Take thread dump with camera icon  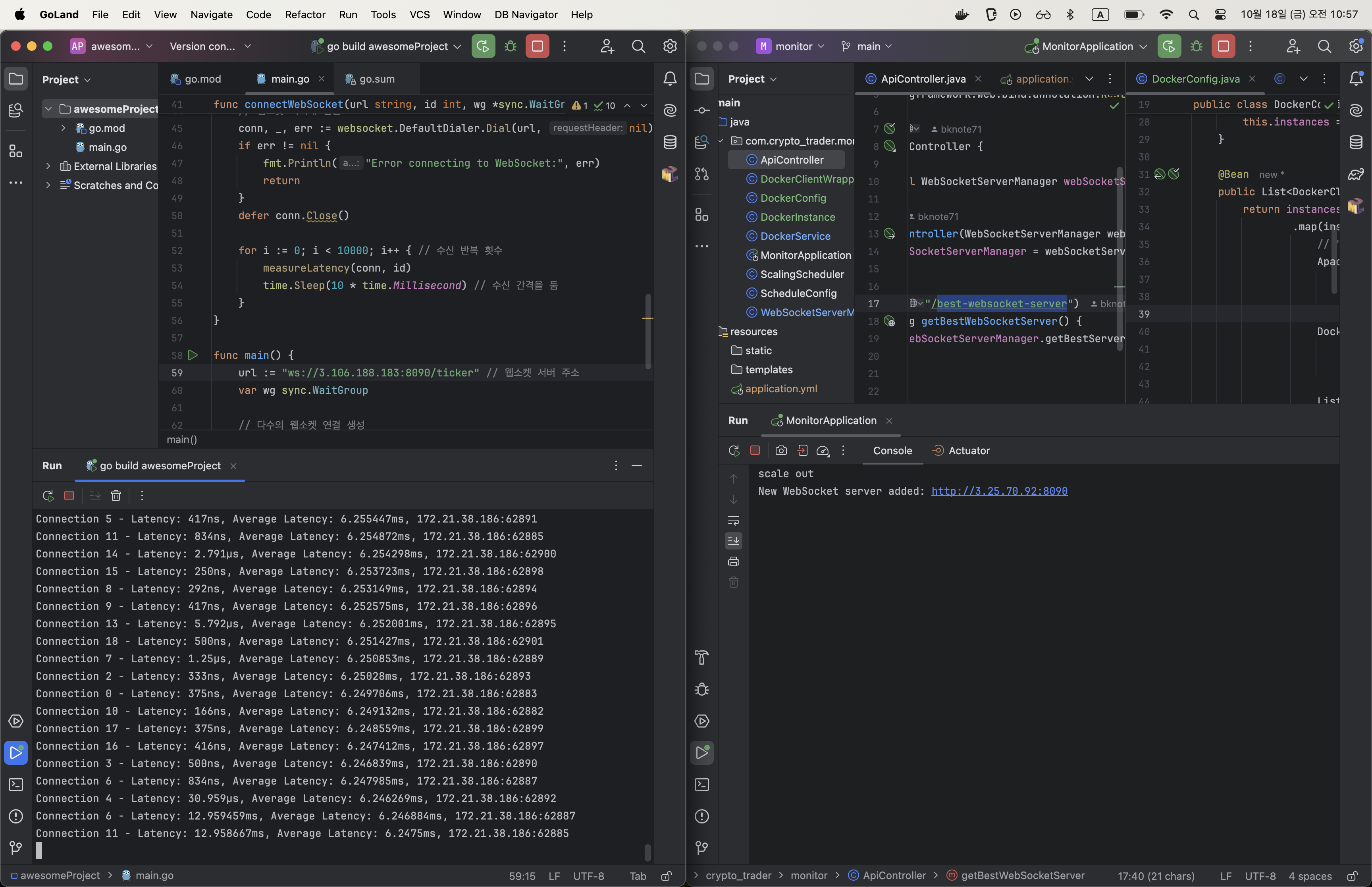[x=781, y=450]
